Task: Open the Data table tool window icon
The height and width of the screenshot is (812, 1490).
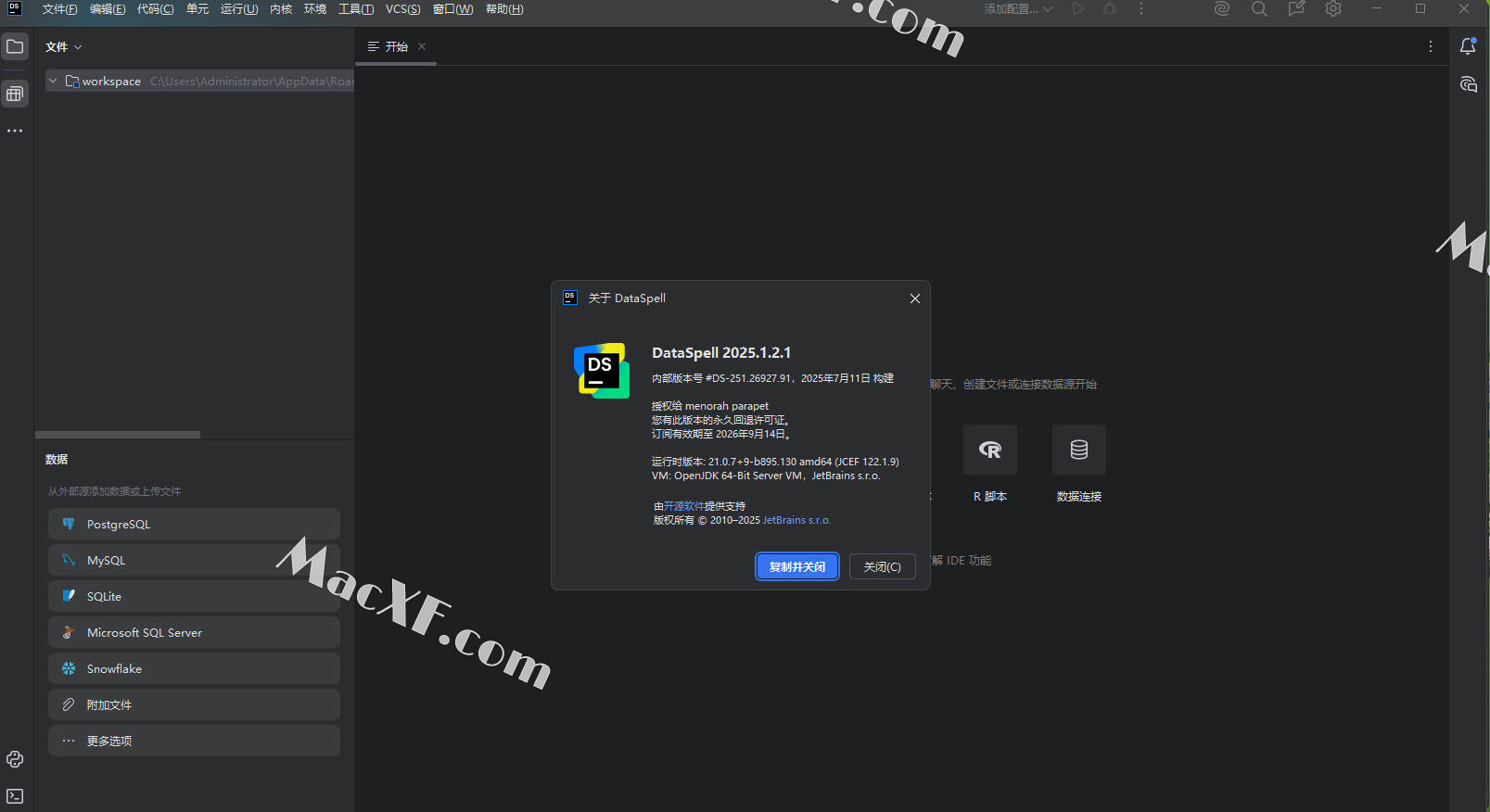Action: 15,94
